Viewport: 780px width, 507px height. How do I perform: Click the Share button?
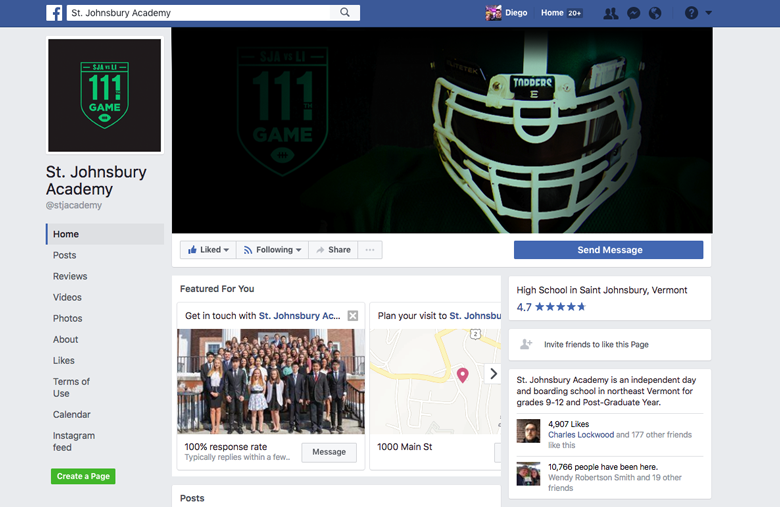333,250
